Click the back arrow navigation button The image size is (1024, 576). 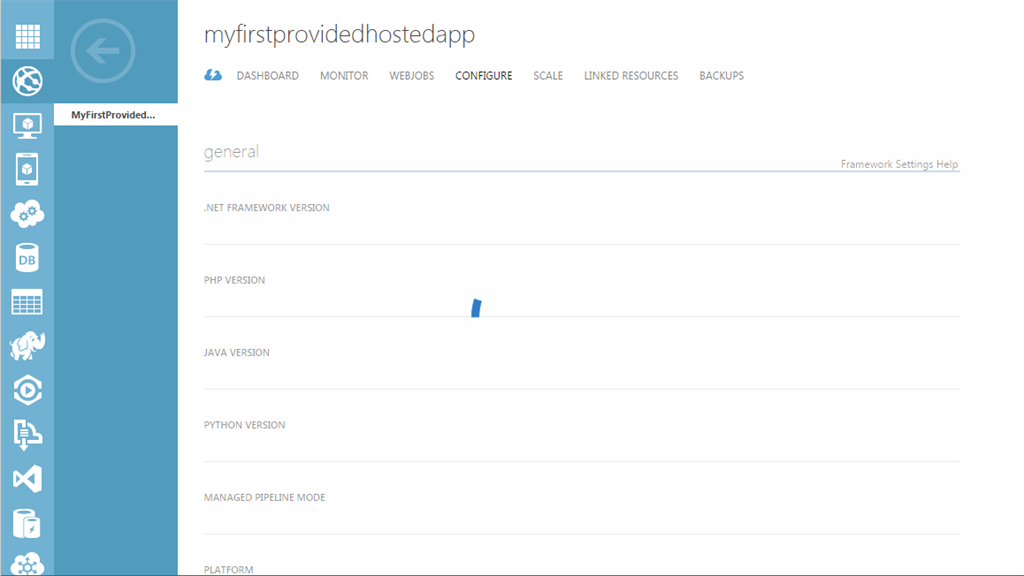click(x=101, y=52)
